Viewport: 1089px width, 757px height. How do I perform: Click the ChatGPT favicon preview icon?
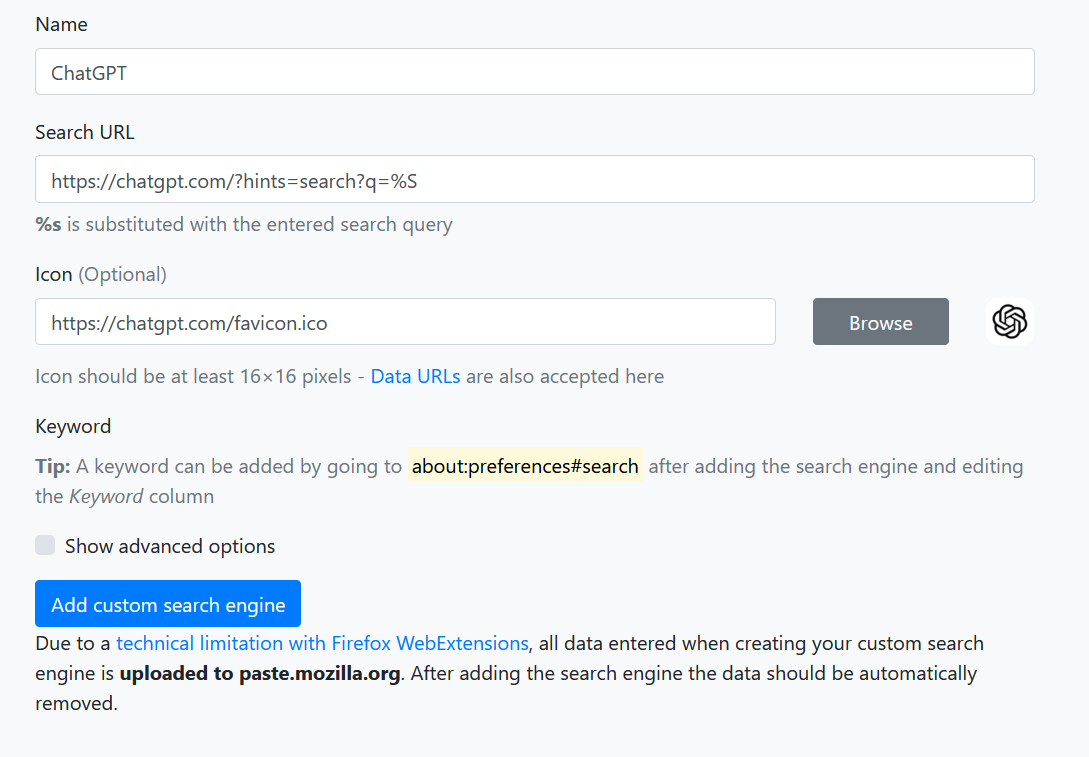pos(1009,322)
